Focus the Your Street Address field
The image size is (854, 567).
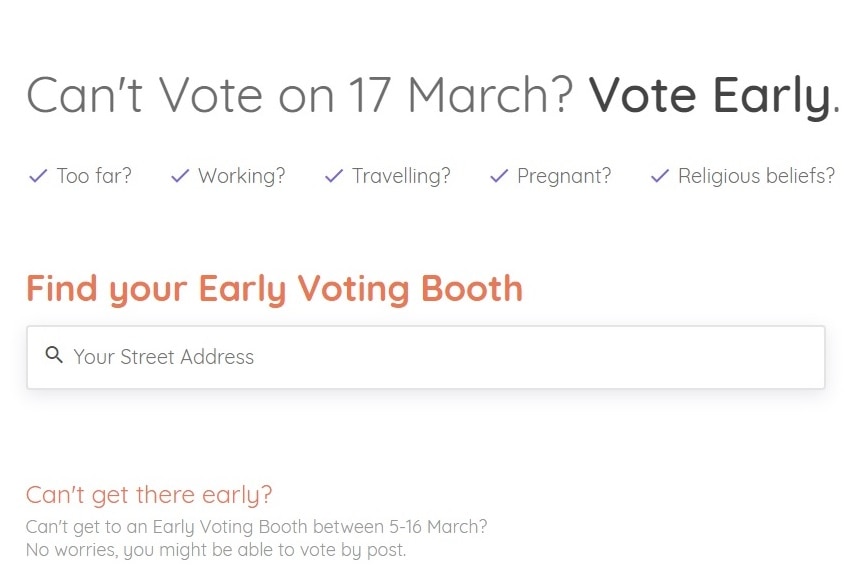point(426,357)
